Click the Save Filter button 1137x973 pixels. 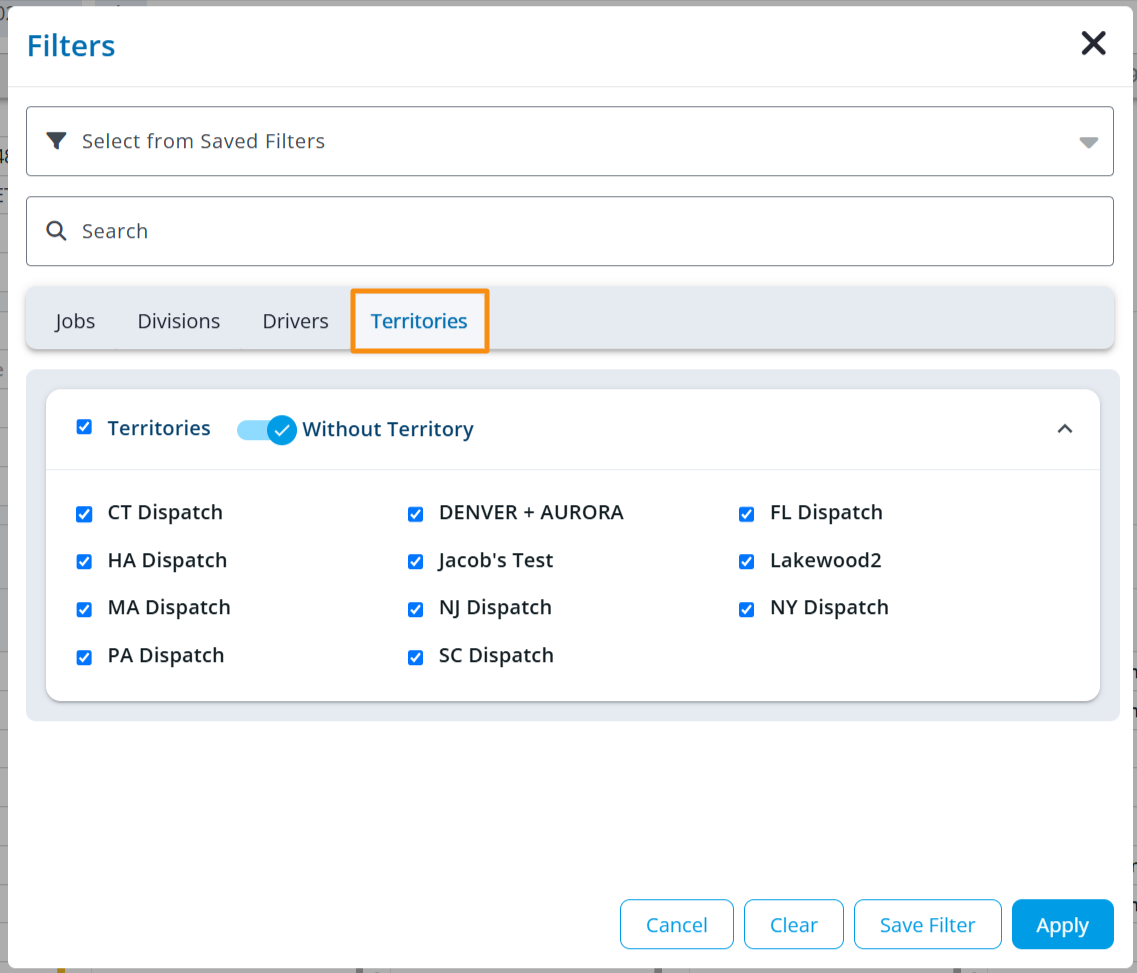click(927, 924)
